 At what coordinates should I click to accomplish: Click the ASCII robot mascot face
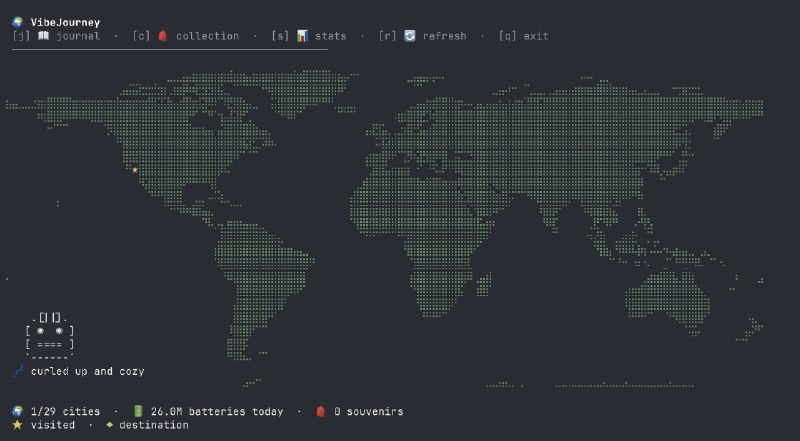click(x=50, y=330)
